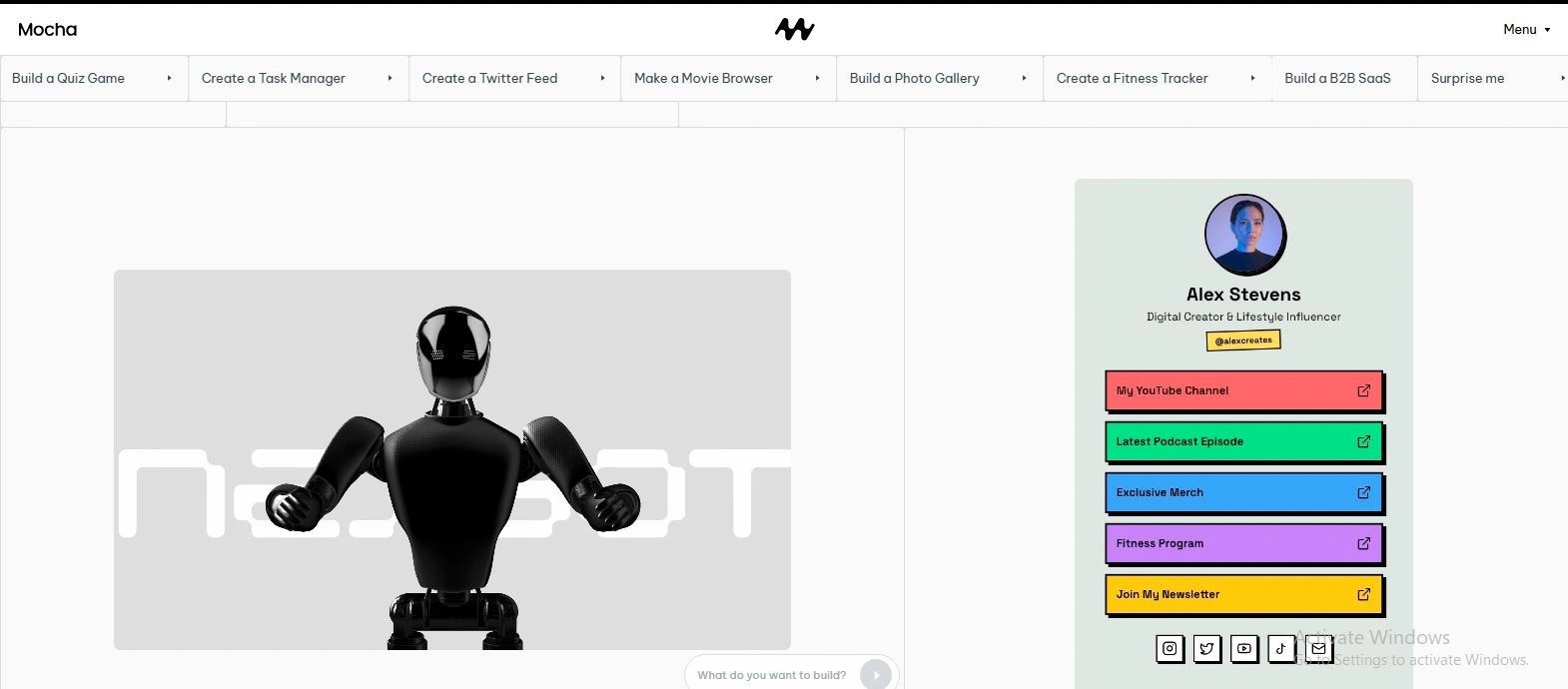Screen dimensions: 1568x689
Task: Expand the Menu dropdown
Action: tap(1526, 30)
